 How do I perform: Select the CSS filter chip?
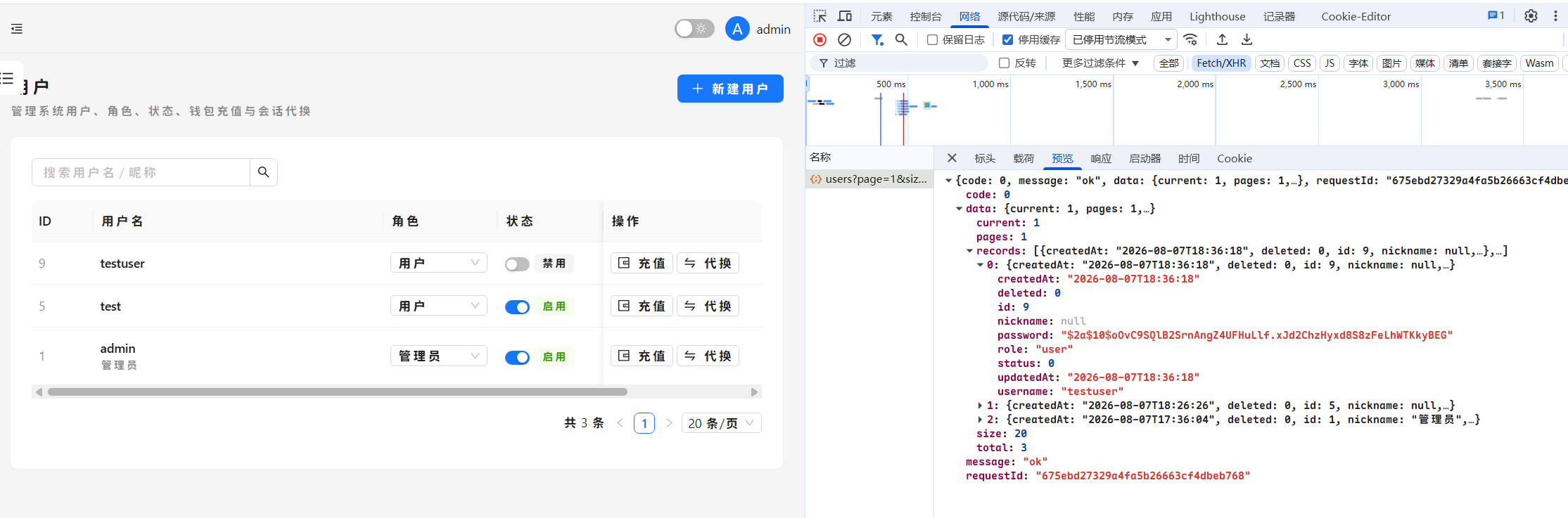pos(1302,63)
